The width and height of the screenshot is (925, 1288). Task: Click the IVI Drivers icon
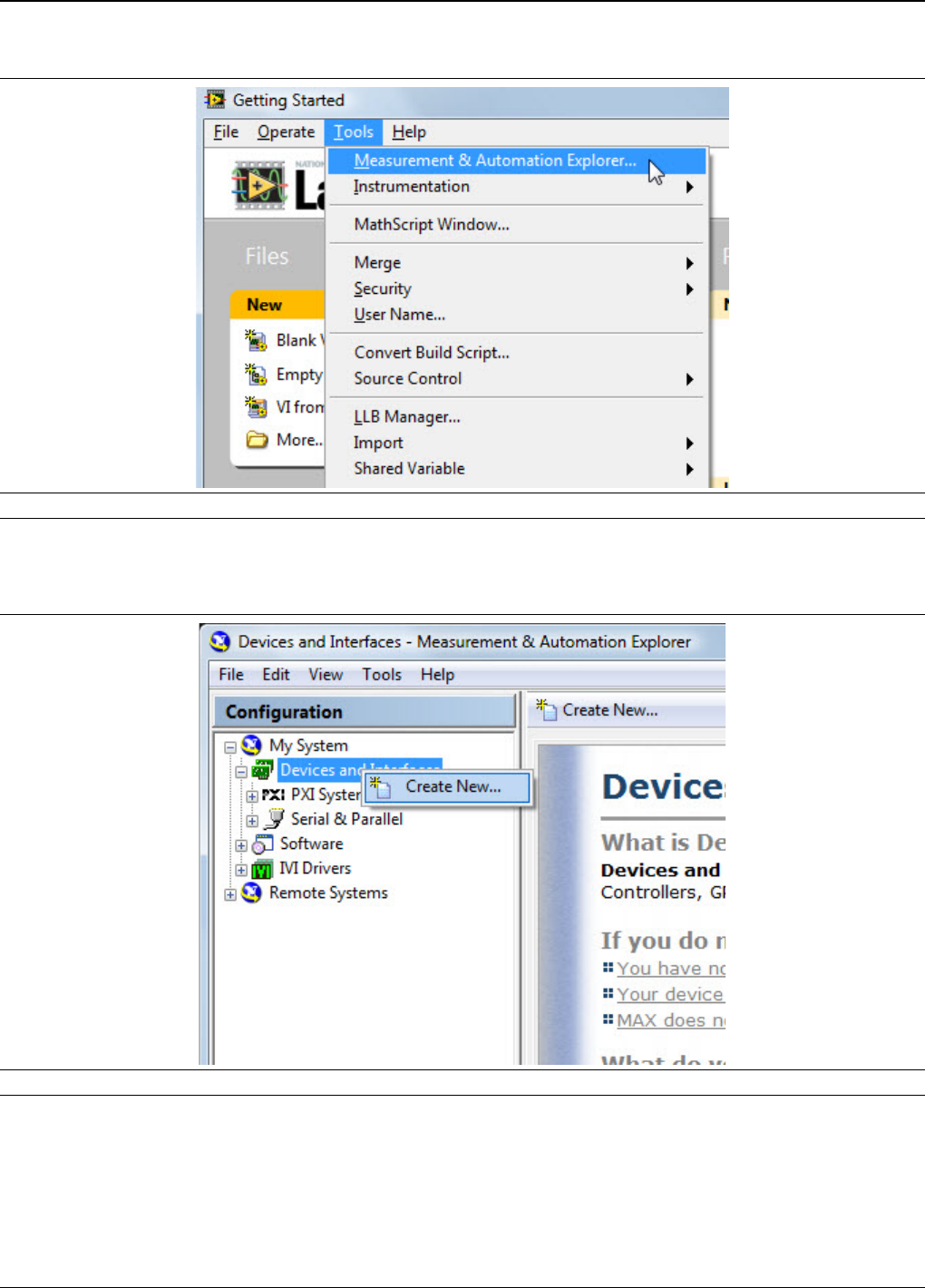coord(262,869)
